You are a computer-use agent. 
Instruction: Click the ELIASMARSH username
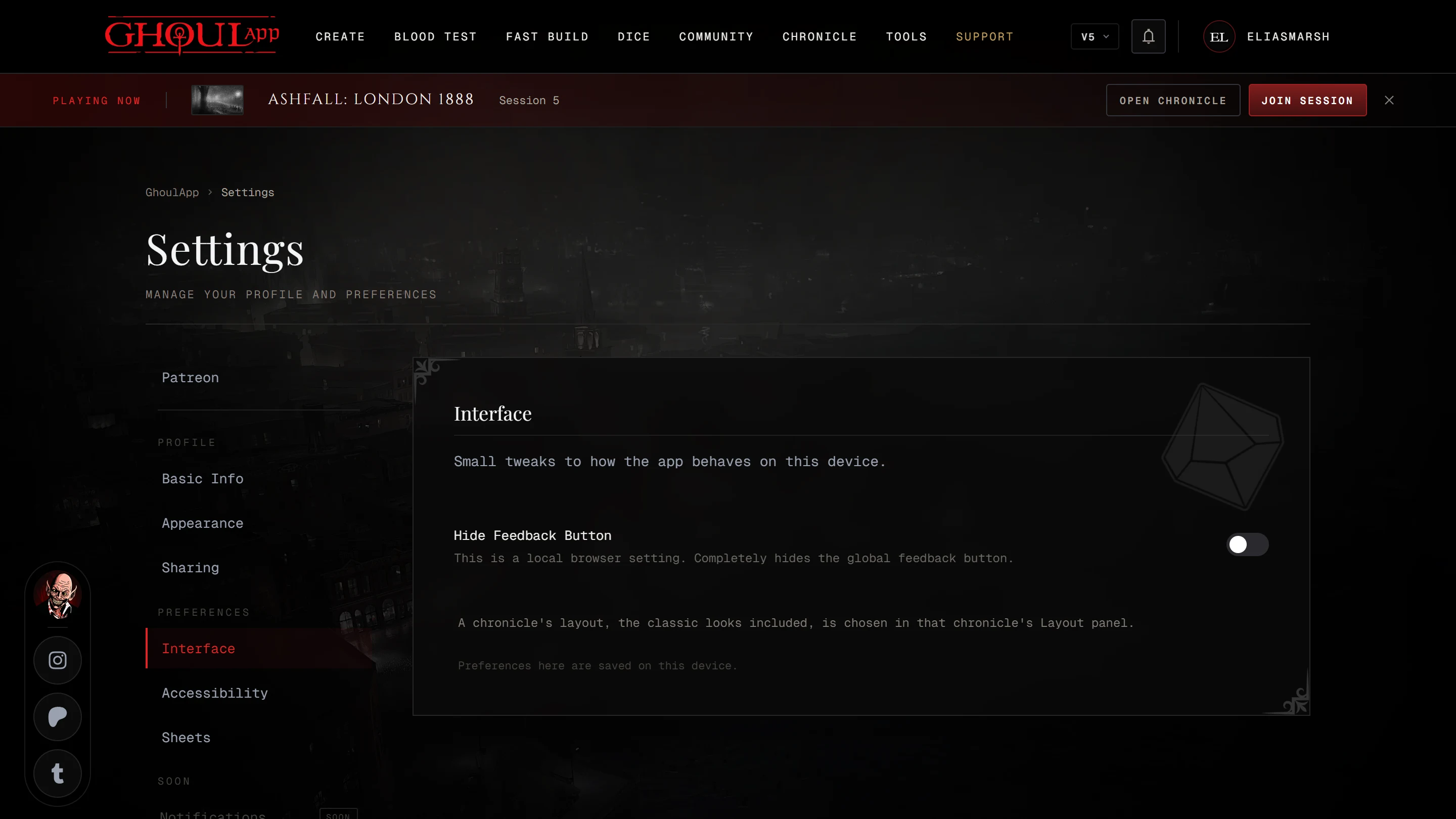pyautogui.click(x=1288, y=37)
